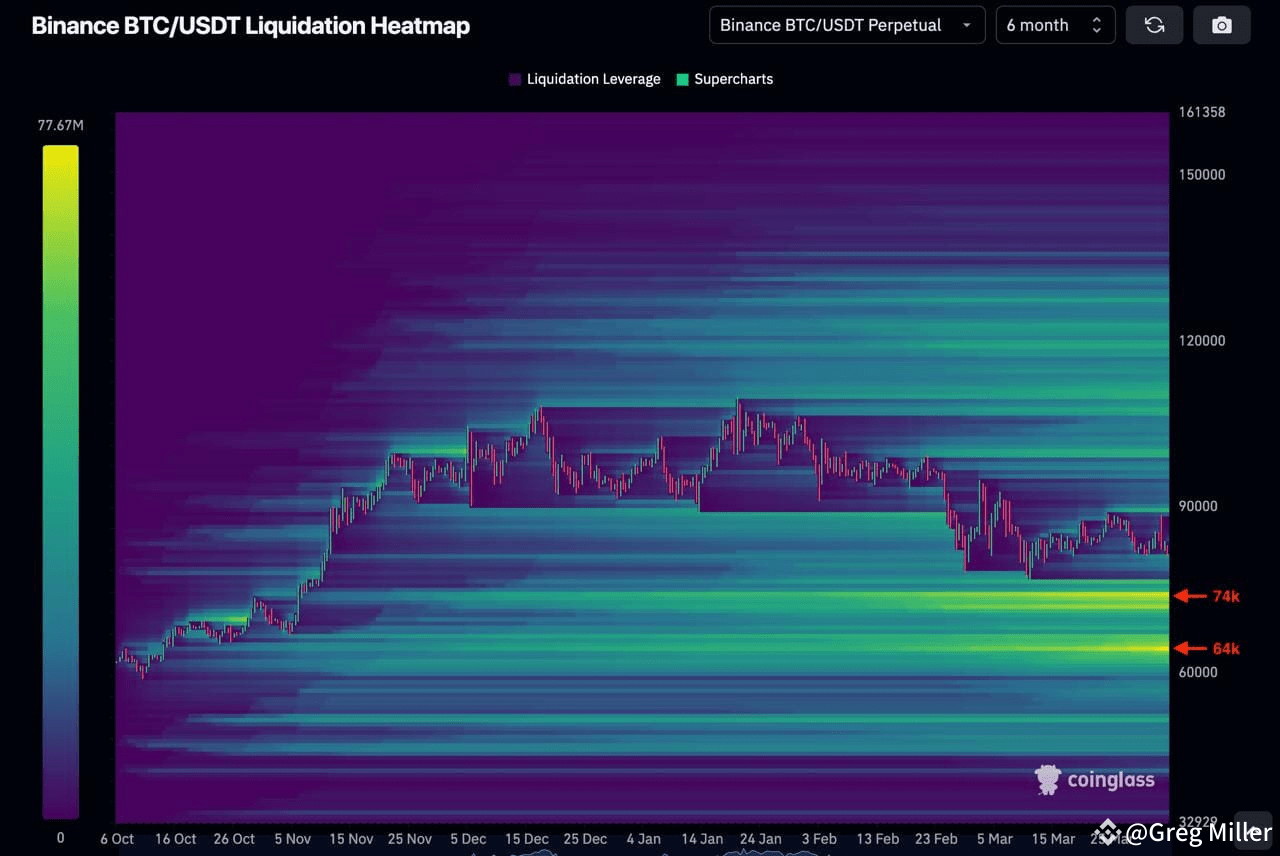This screenshot has height=856, width=1280.
Task: Click the 4 Jan date axis label
Action: (x=643, y=839)
